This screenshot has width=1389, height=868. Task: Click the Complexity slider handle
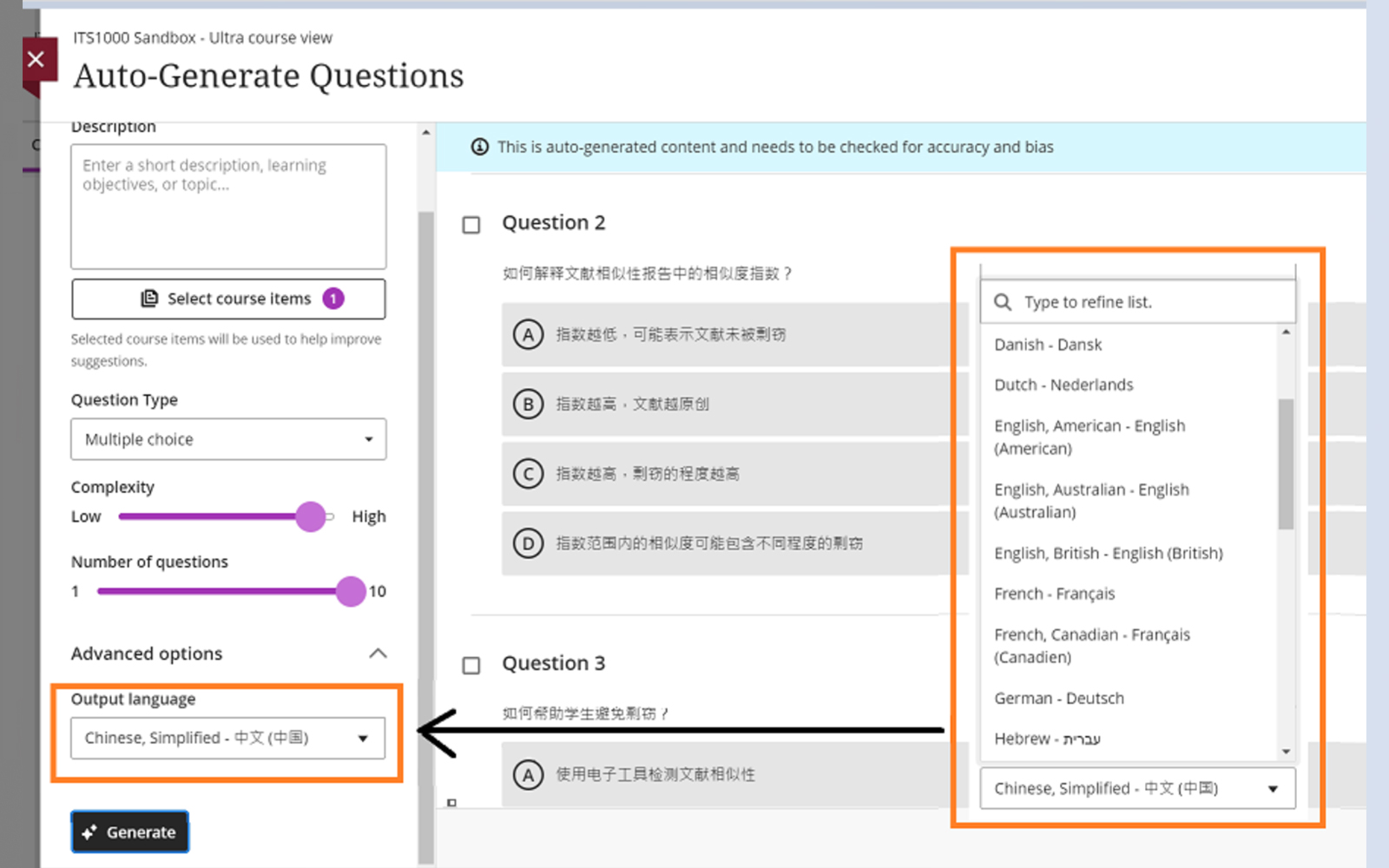(x=310, y=516)
